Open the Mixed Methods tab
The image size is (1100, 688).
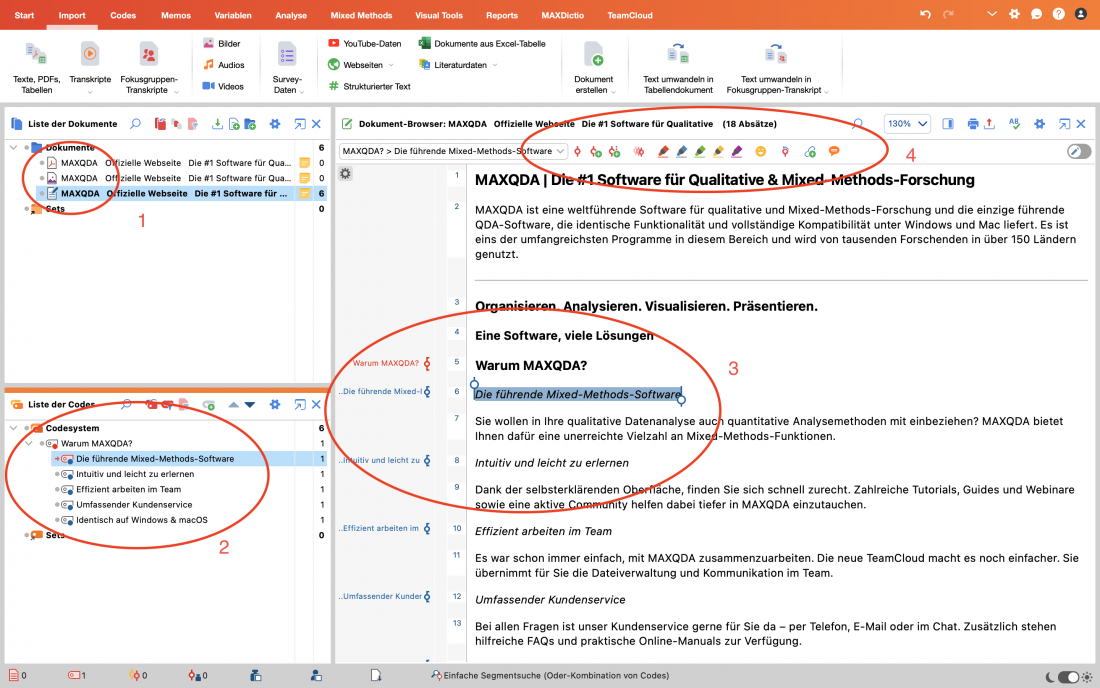click(x=361, y=15)
